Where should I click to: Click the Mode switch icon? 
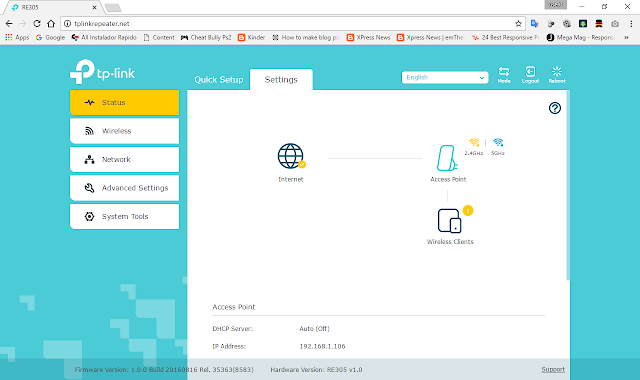(504, 72)
